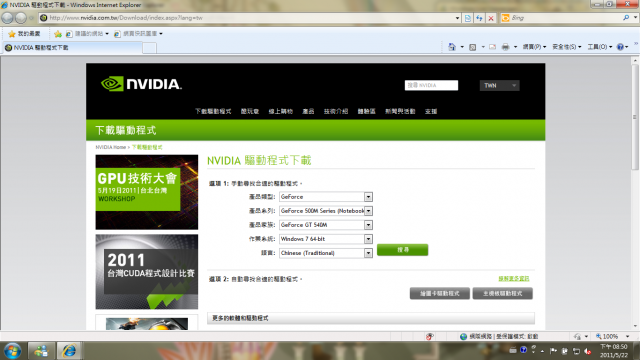640x360 pixels.
Task: Click the network tray icon
Action: pyautogui.click(x=576, y=351)
